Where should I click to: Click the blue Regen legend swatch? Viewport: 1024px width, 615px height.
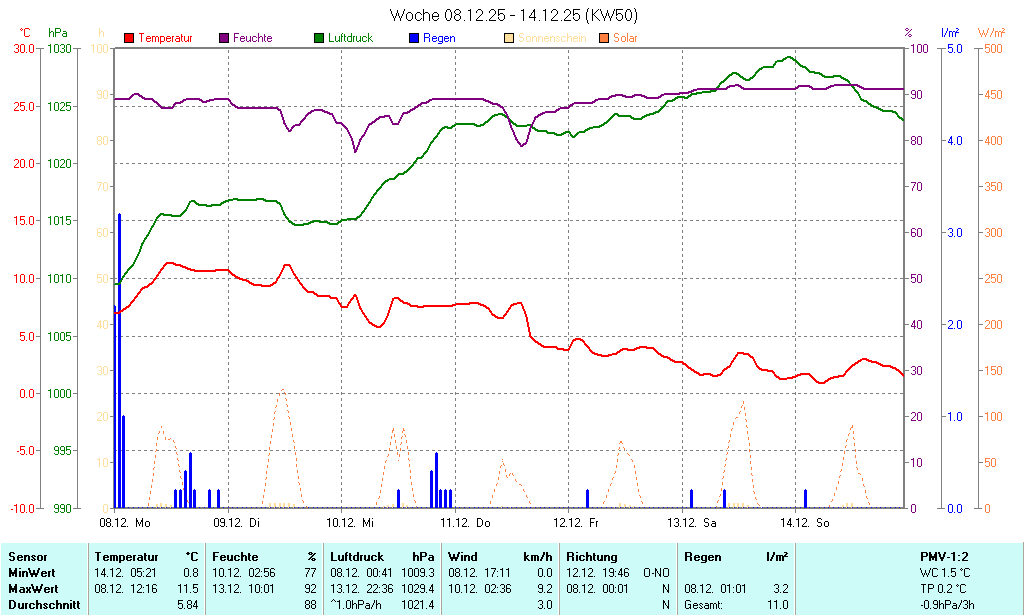(x=414, y=38)
